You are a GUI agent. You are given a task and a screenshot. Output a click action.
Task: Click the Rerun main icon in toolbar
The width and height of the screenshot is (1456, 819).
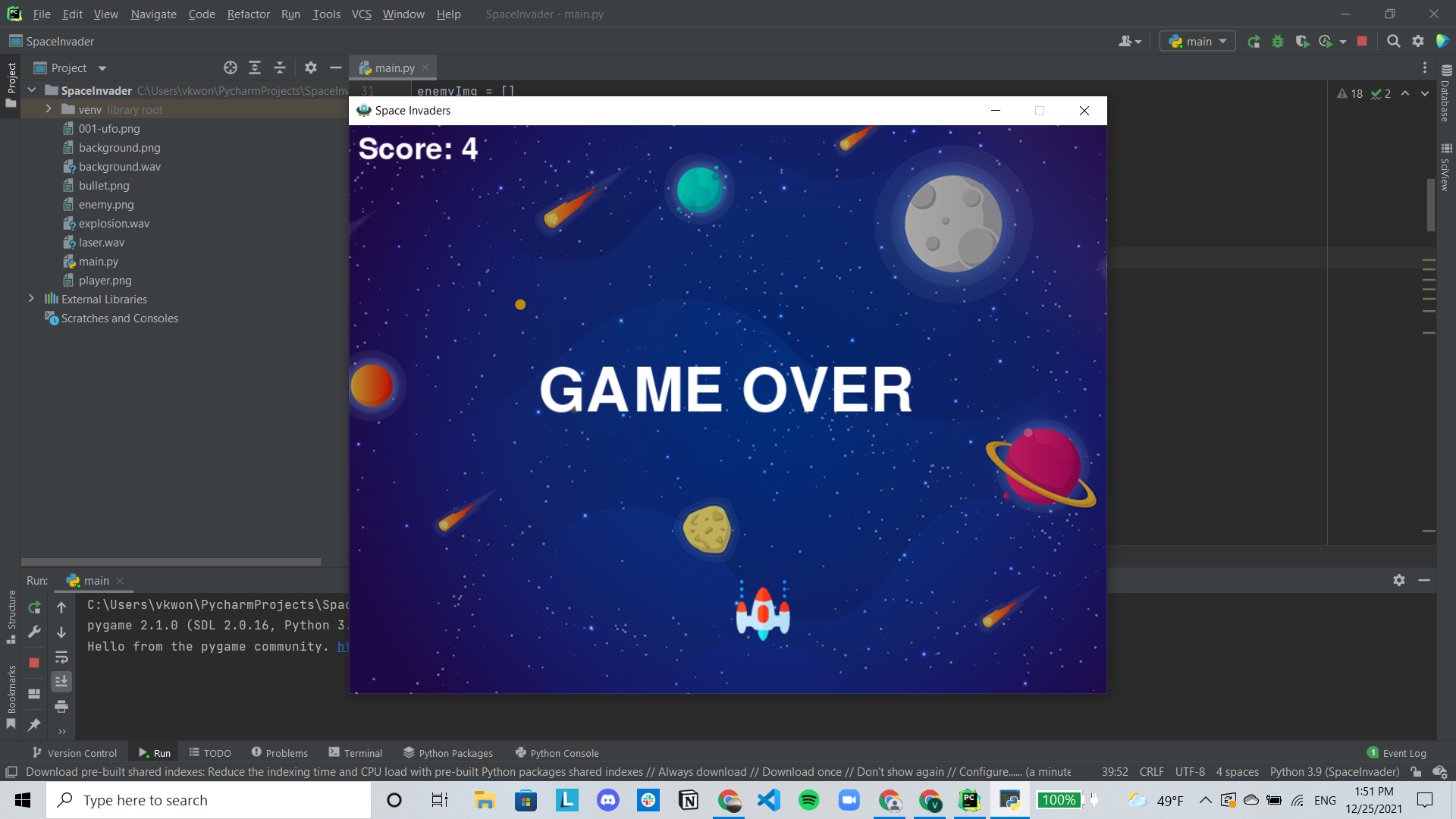point(1254,42)
